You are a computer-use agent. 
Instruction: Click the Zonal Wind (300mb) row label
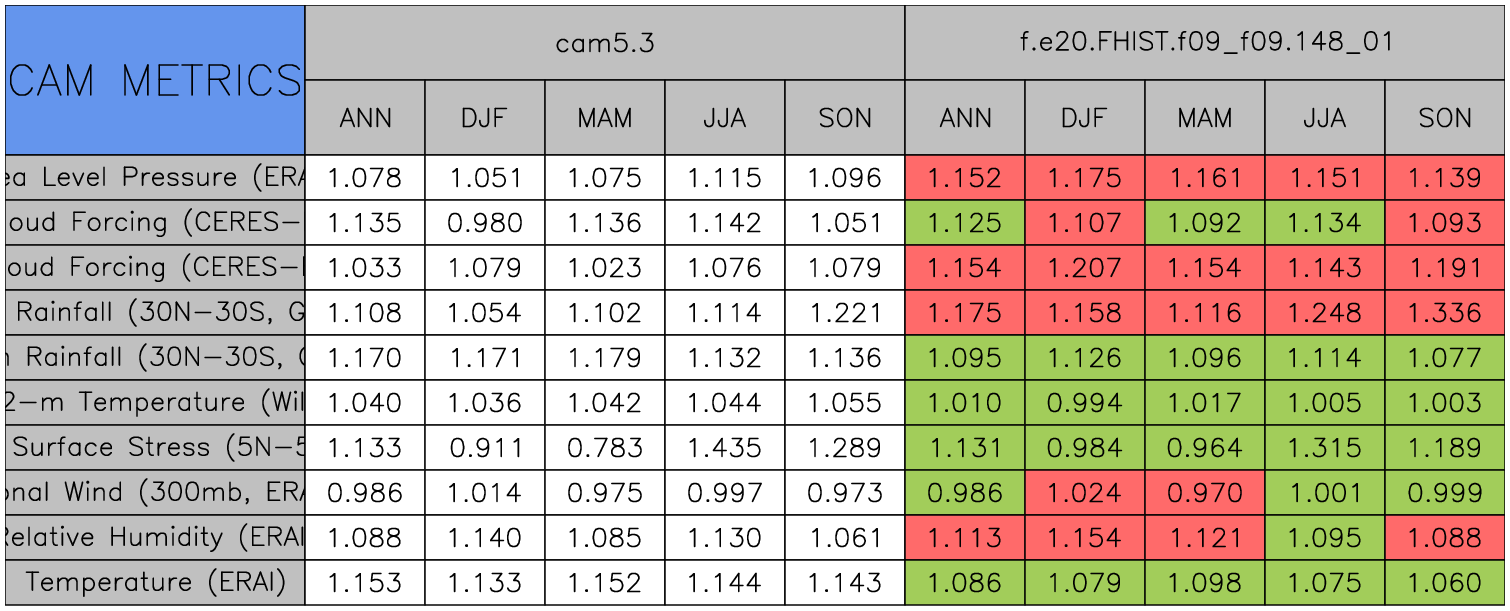tap(154, 493)
